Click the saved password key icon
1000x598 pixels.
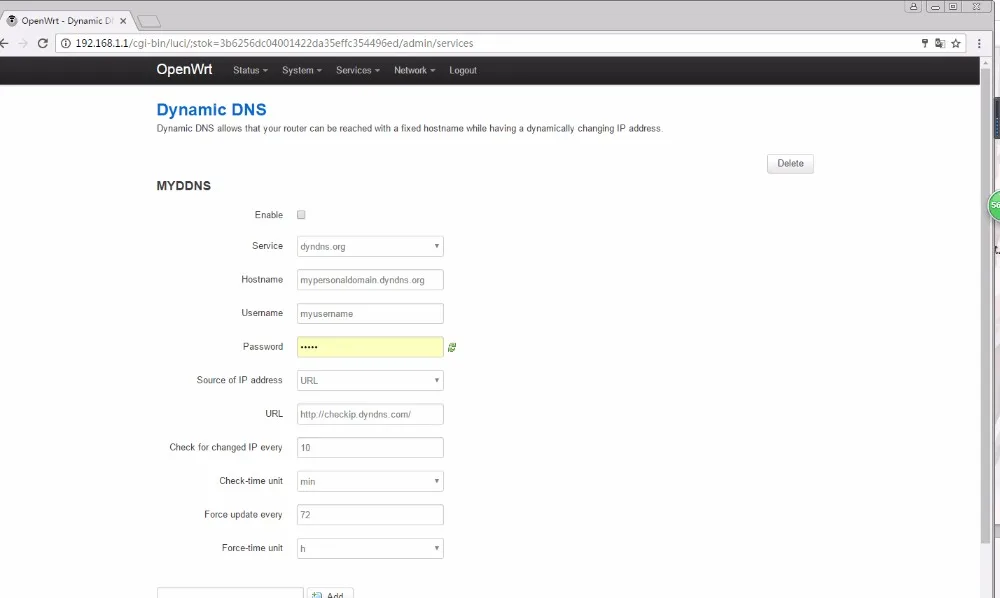[x=924, y=43]
